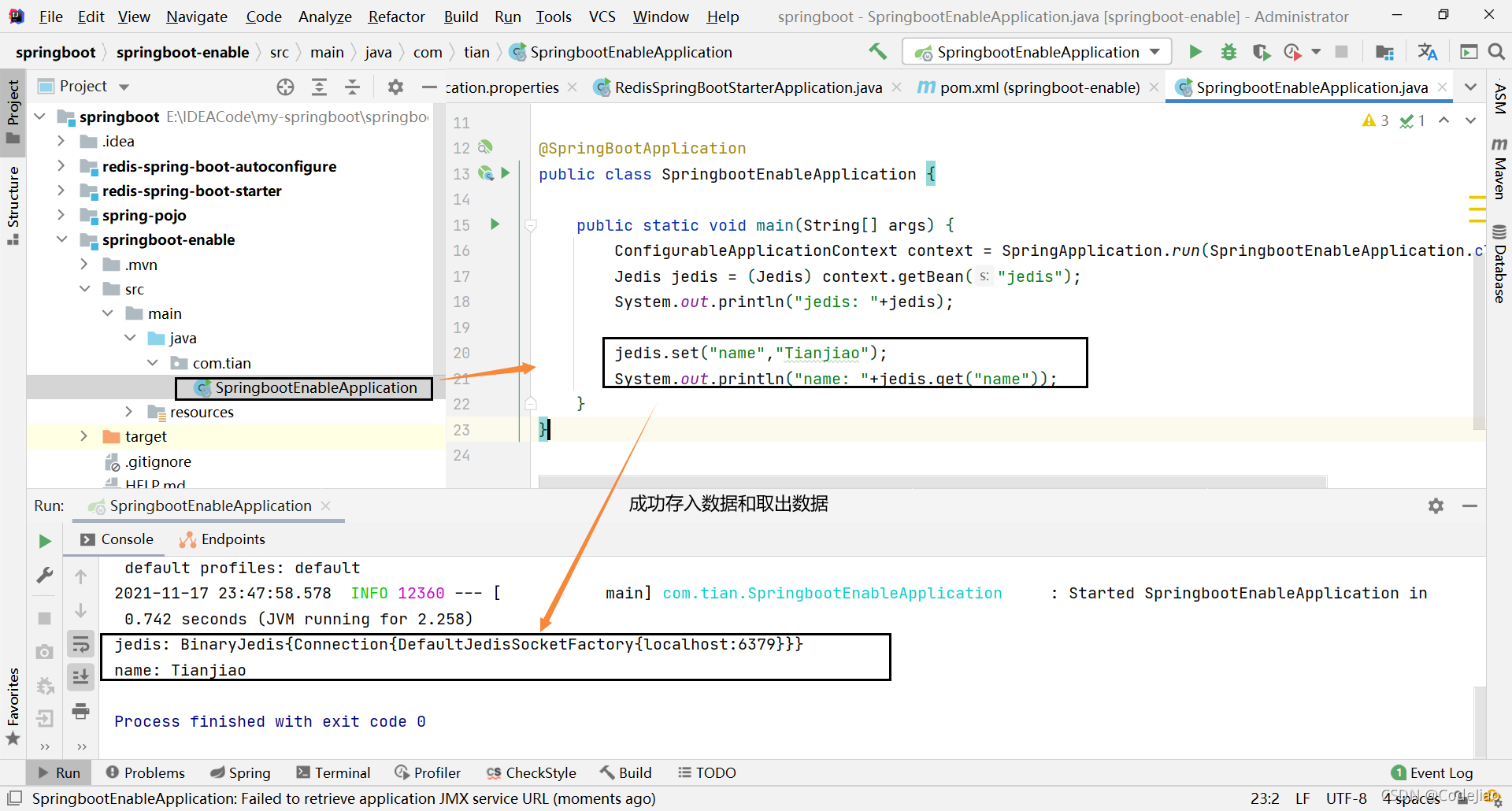Click the print icon in console
The width and height of the screenshot is (1512, 811).
[x=80, y=711]
